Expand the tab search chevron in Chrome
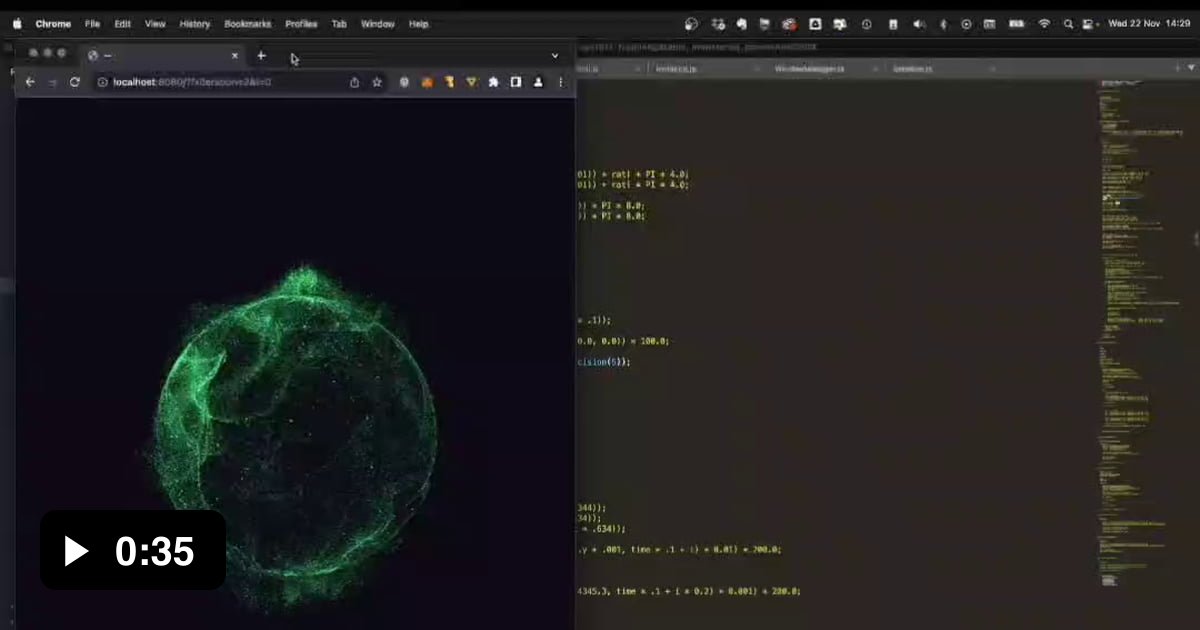1200x630 pixels. point(555,56)
